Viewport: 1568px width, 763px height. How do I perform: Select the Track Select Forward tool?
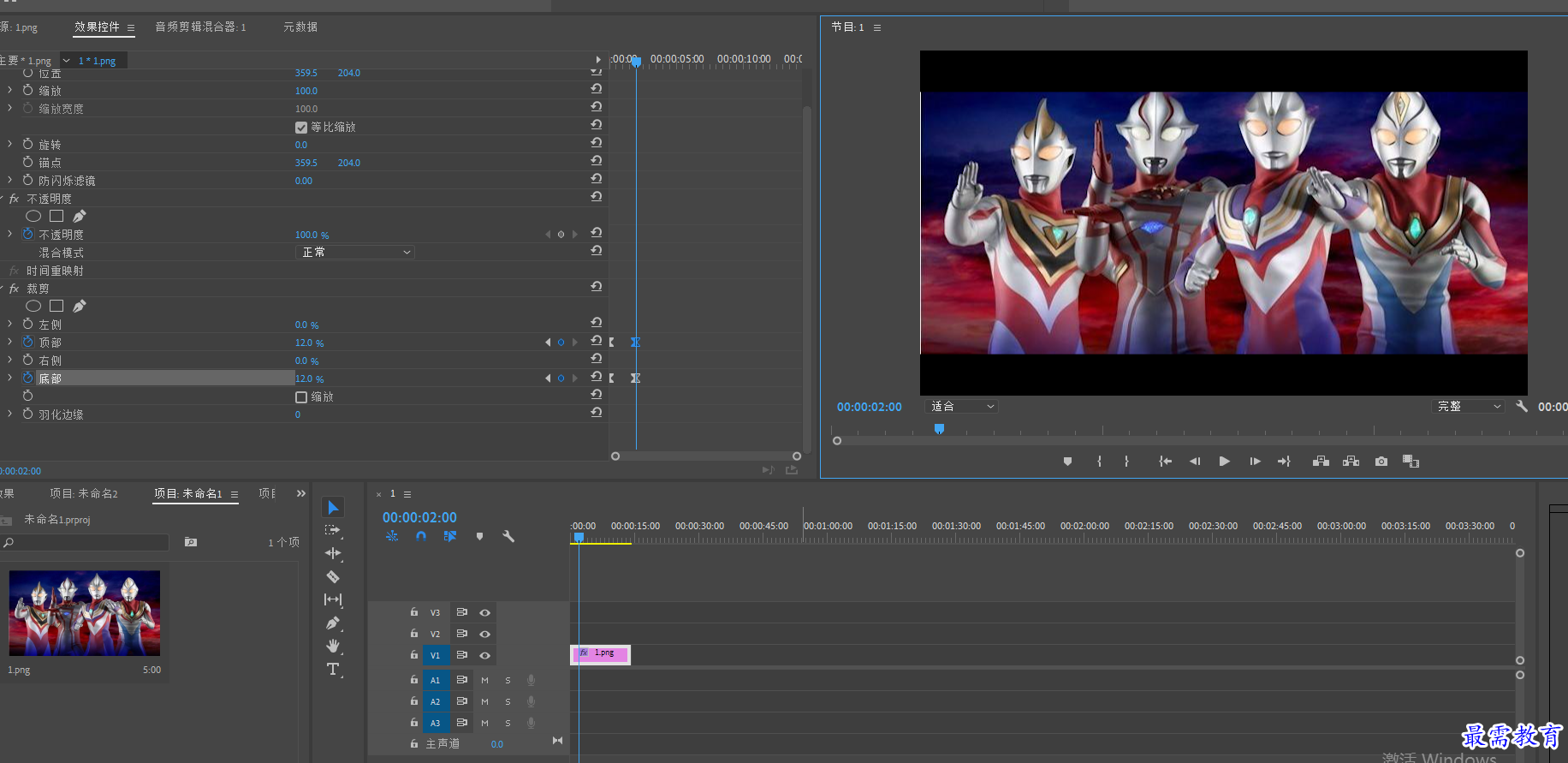tap(333, 530)
